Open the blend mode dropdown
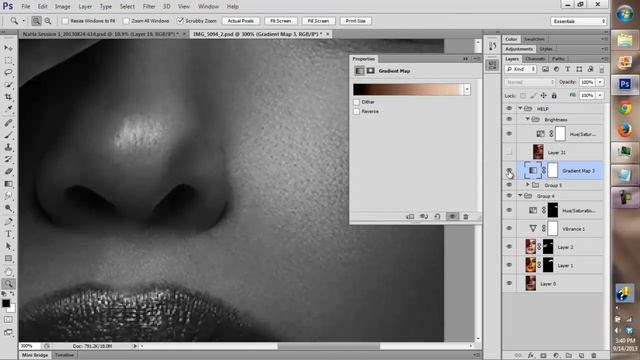Screen dimensions: 640x360 coord(530,82)
